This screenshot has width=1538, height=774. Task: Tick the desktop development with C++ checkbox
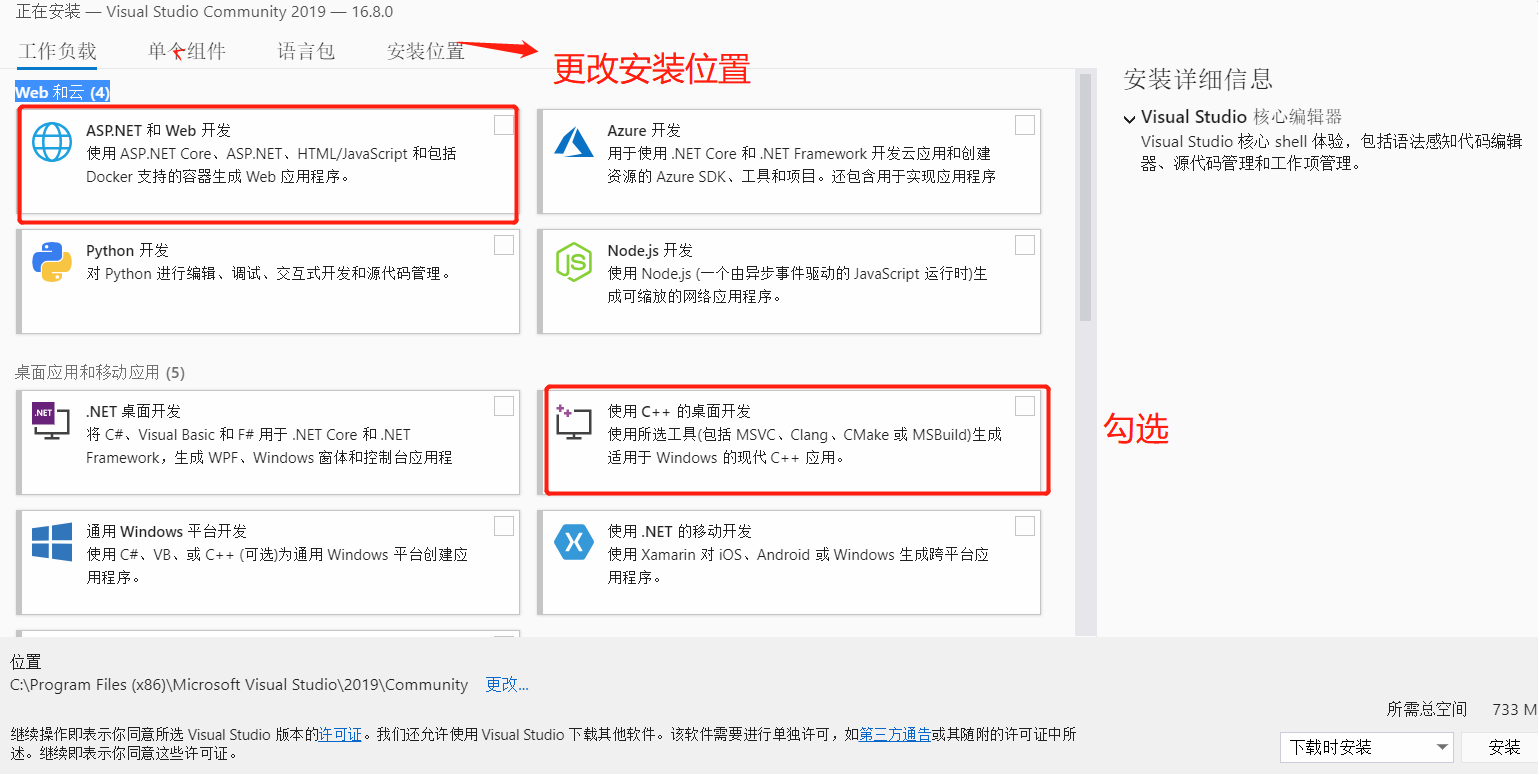[x=1025, y=405]
